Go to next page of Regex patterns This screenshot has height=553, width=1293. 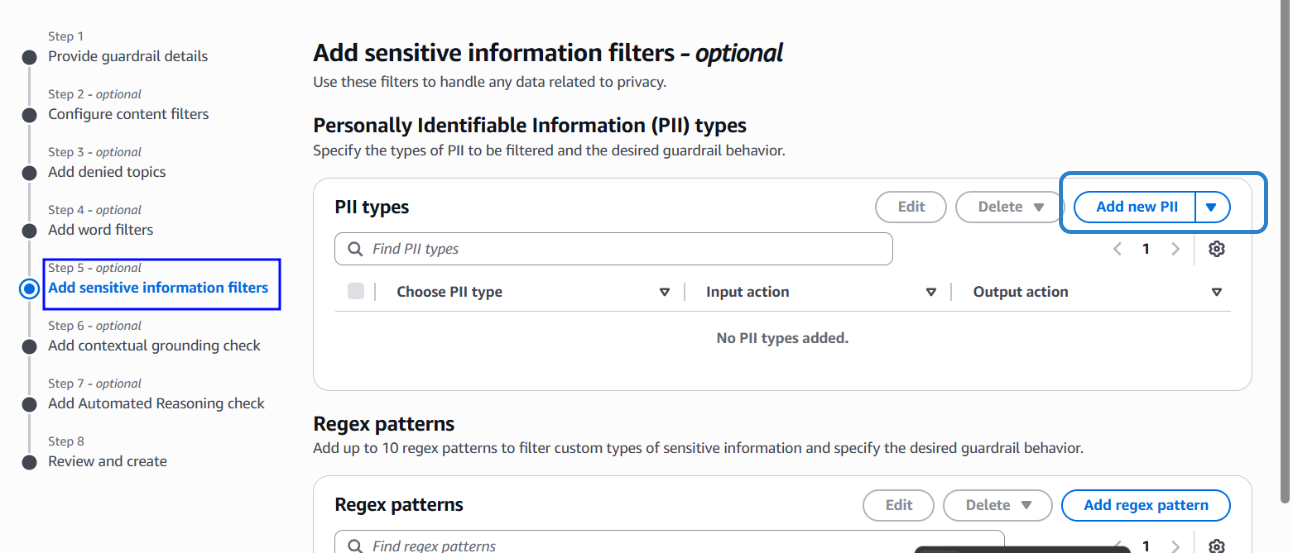pyautogui.click(x=1175, y=546)
